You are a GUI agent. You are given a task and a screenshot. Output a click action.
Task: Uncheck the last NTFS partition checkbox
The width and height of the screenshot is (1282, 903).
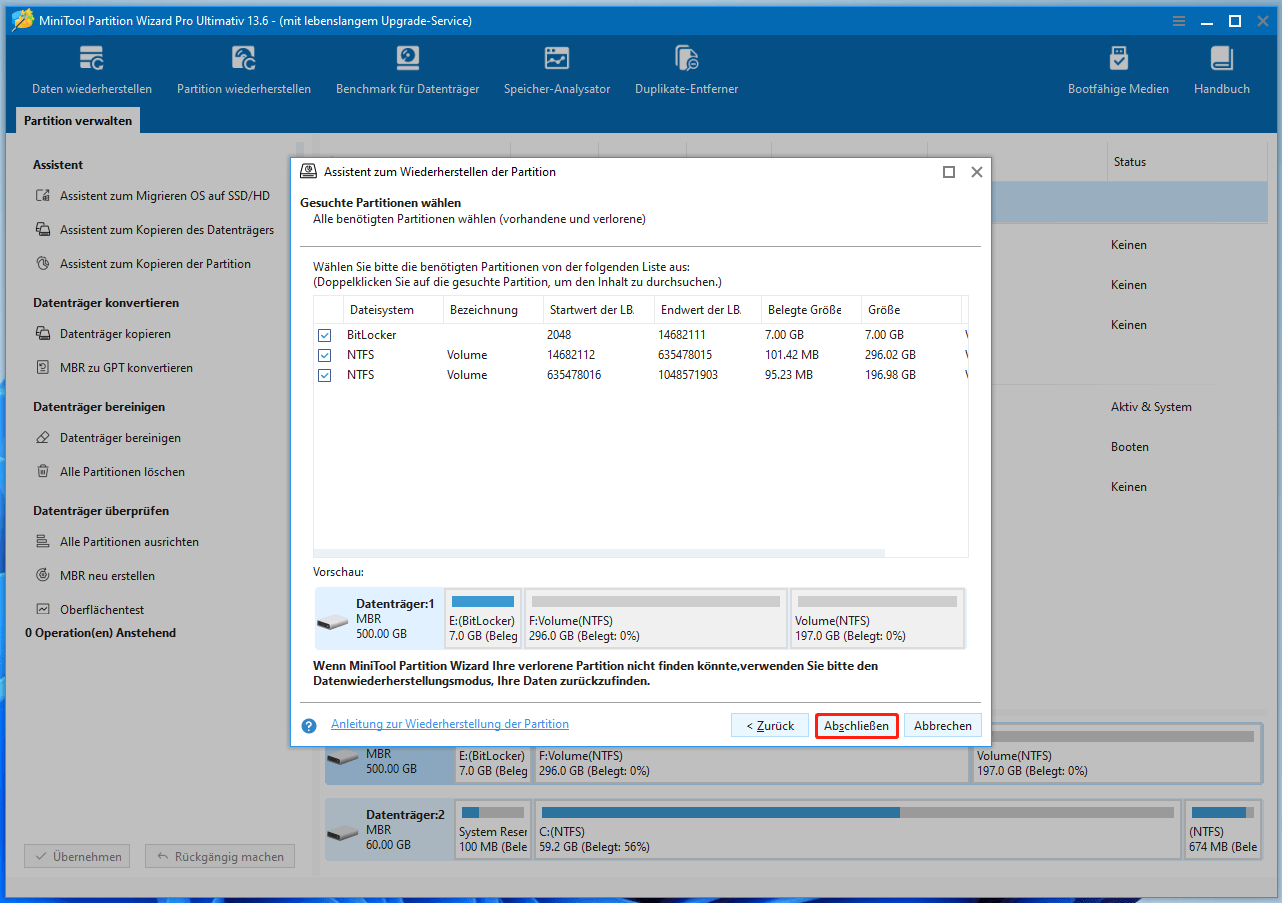tap(324, 375)
